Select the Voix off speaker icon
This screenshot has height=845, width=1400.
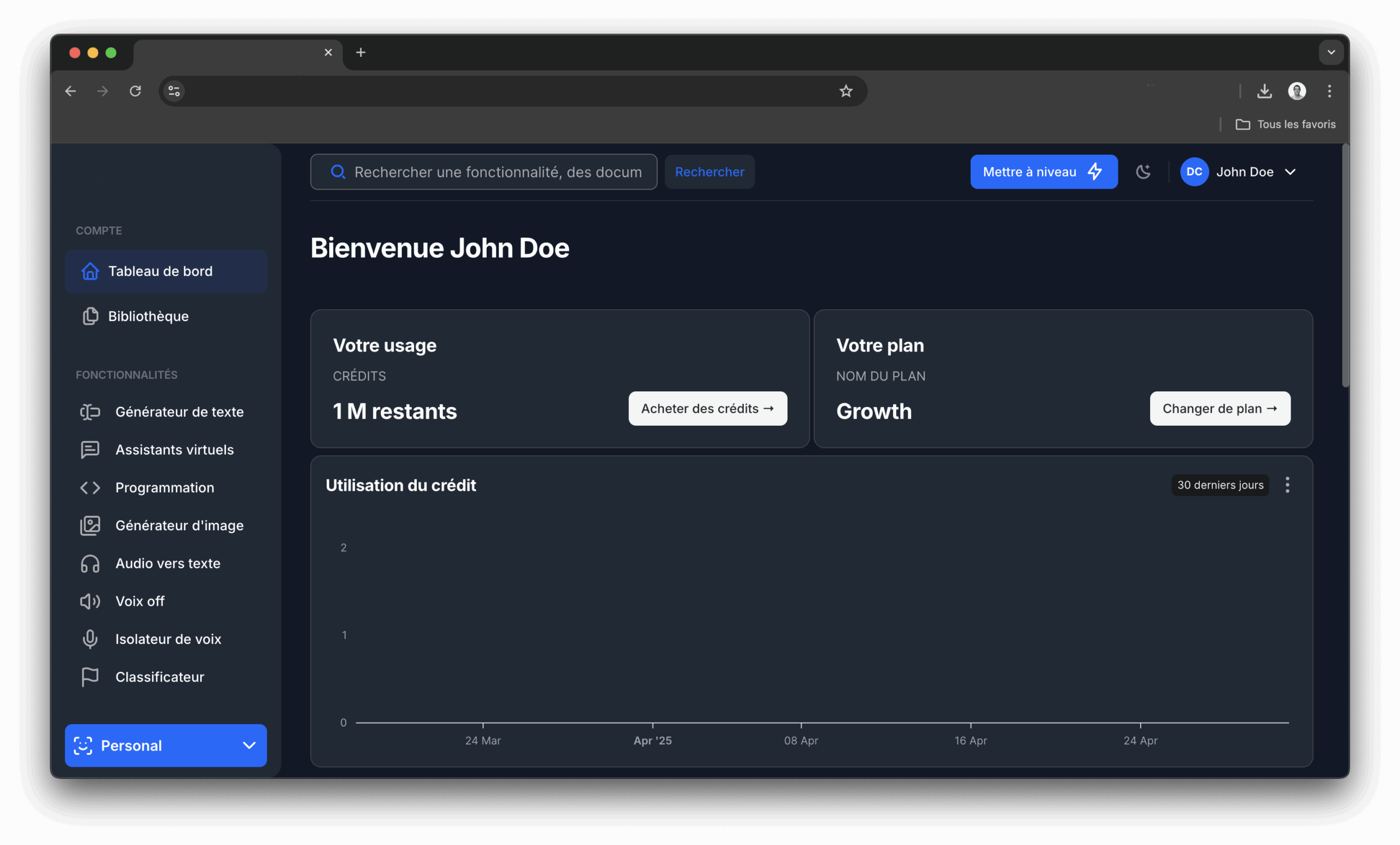[x=90, y=601]
